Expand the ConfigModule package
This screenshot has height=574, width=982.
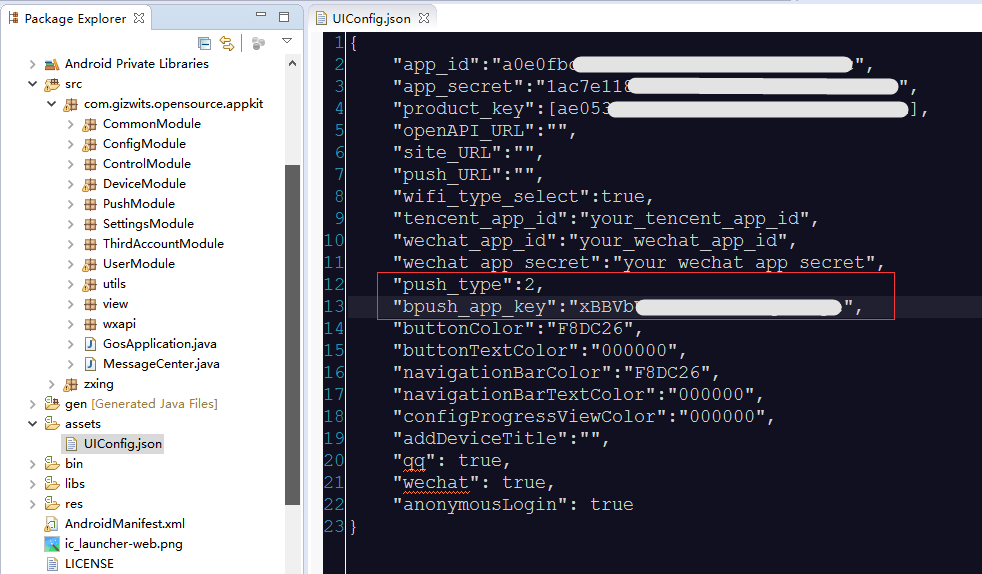click(71, 144)
